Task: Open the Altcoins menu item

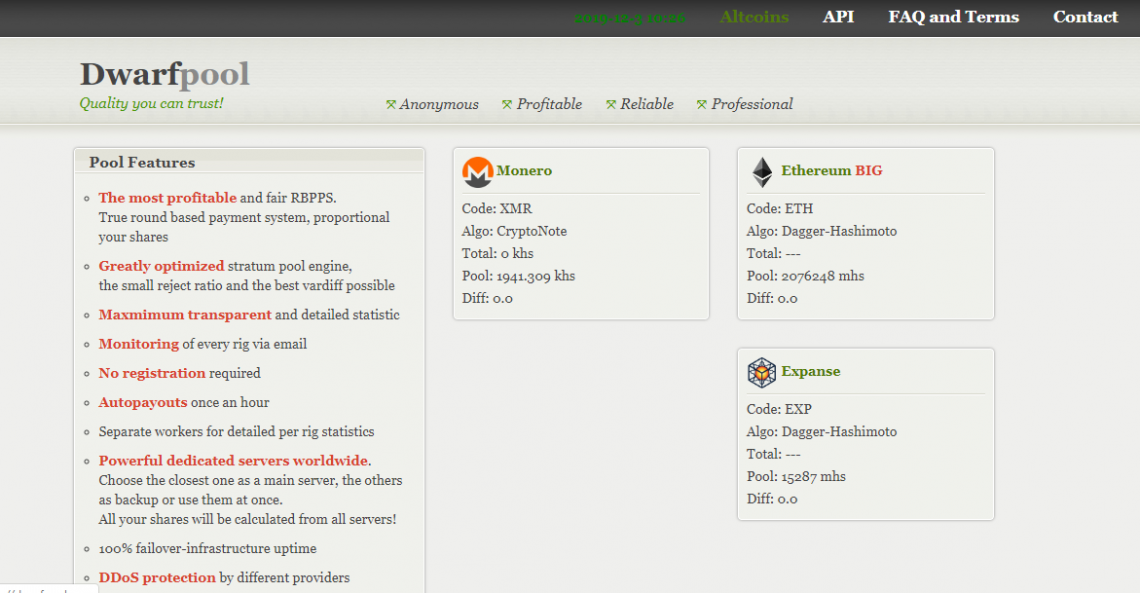Action: click(x=754, y=17)
